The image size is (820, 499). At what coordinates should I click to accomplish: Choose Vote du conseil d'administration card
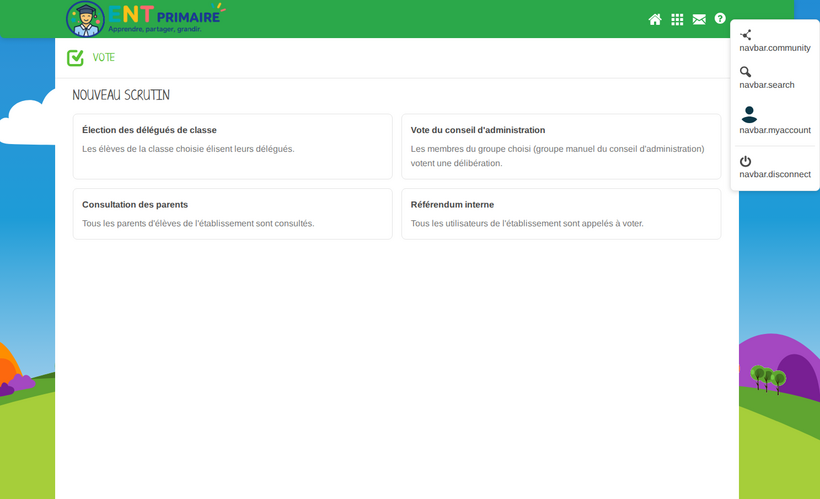561,146
